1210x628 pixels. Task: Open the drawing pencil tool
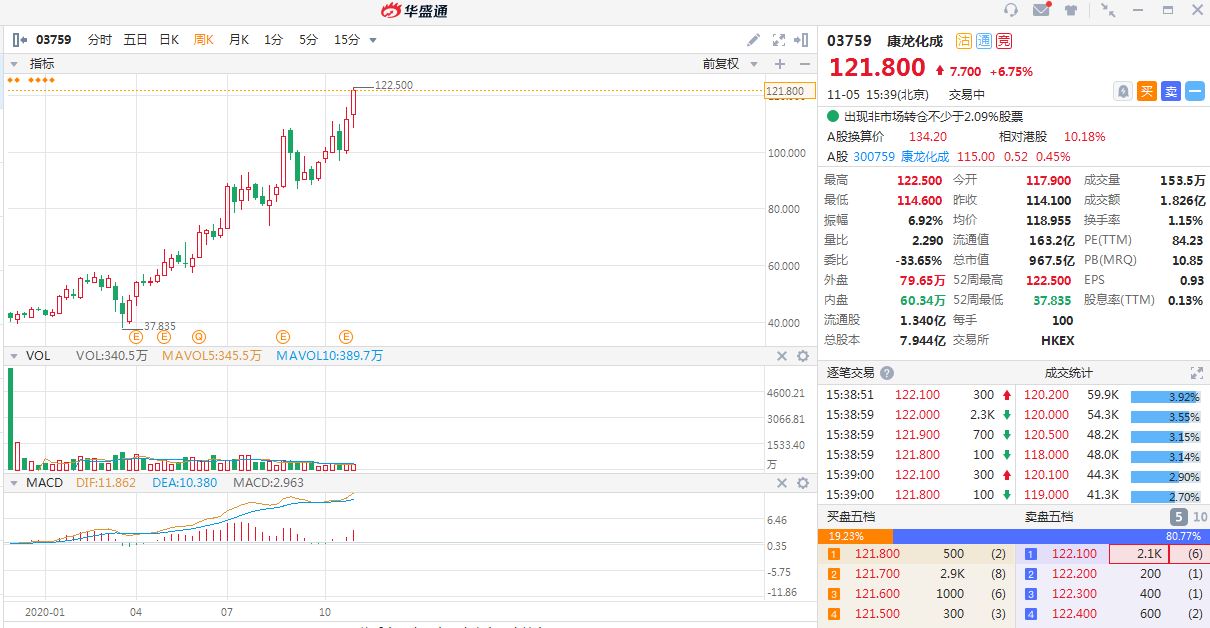[x=754, y=40]
